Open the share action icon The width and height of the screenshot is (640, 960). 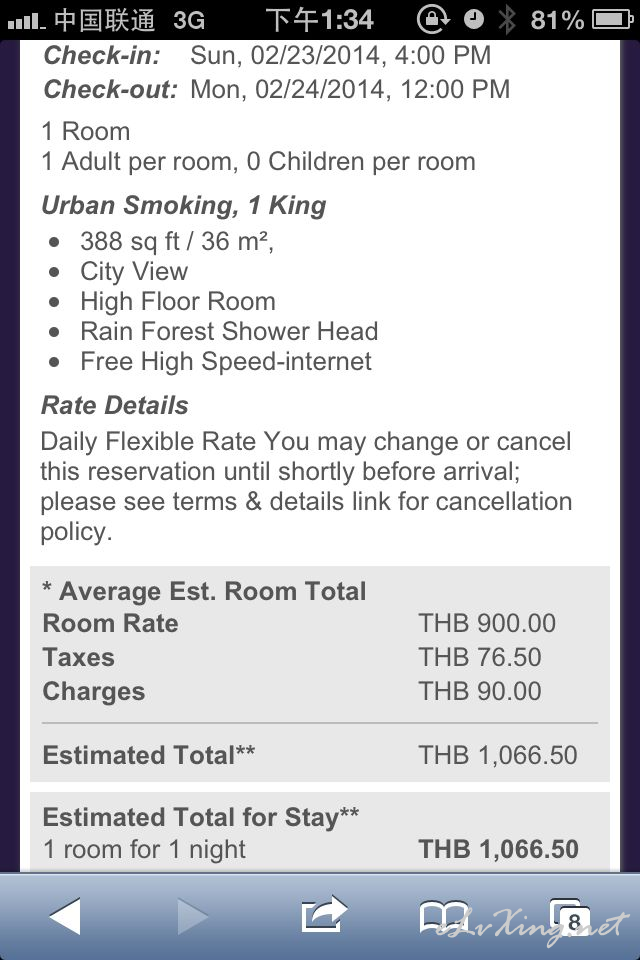point(324,914)
